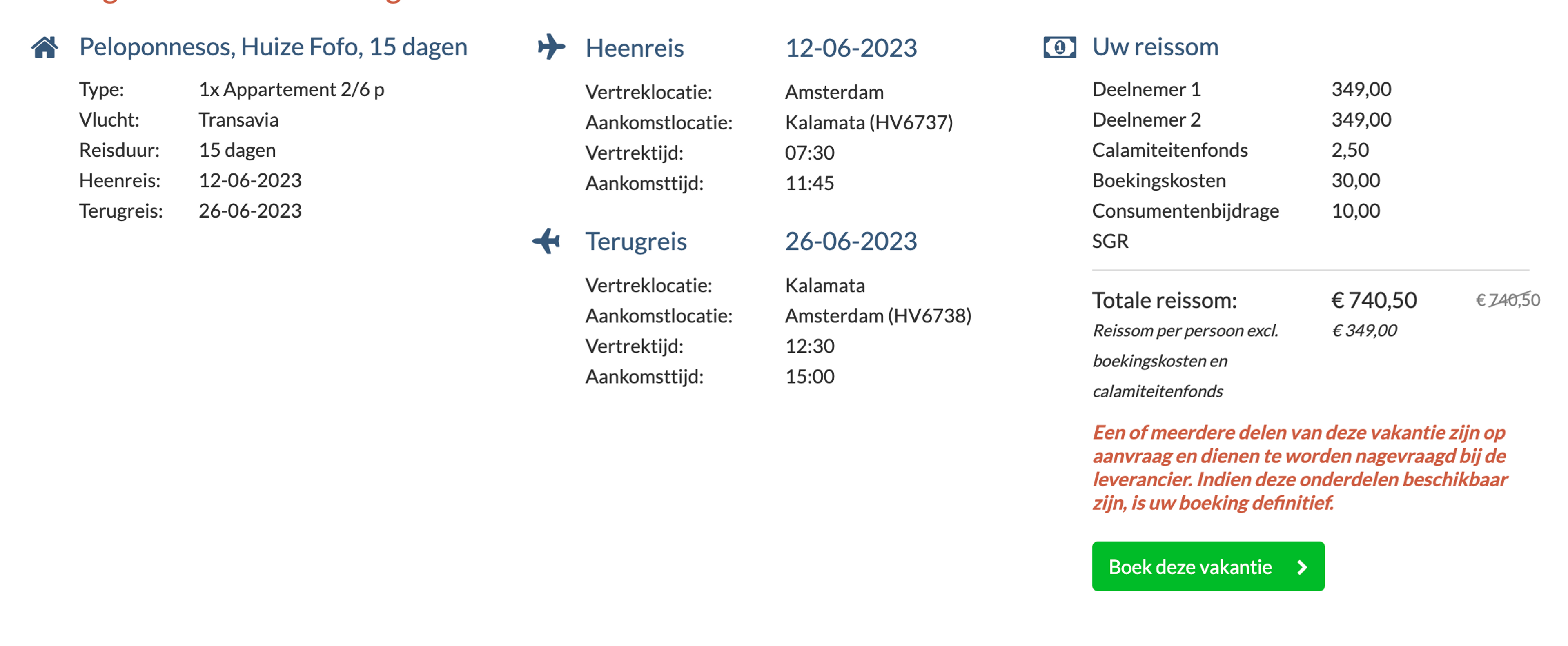Viewport: 1568px width, 646px height.
Task: Click the Terugreis date 26-06-2023 heading
Action: [851, 241]
